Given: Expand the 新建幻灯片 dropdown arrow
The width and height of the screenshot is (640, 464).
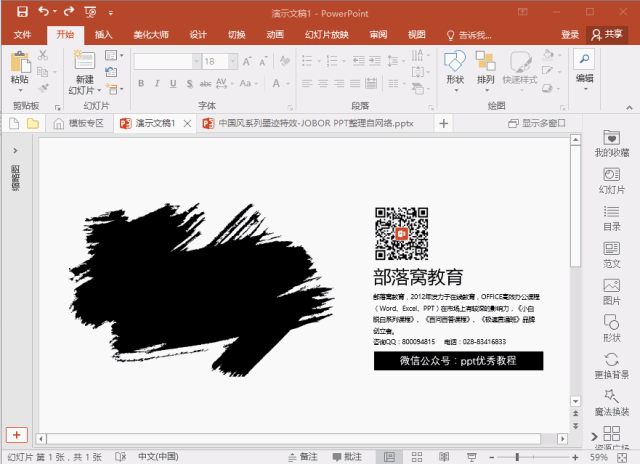Looking at the screenshot, I should (99, 91).
